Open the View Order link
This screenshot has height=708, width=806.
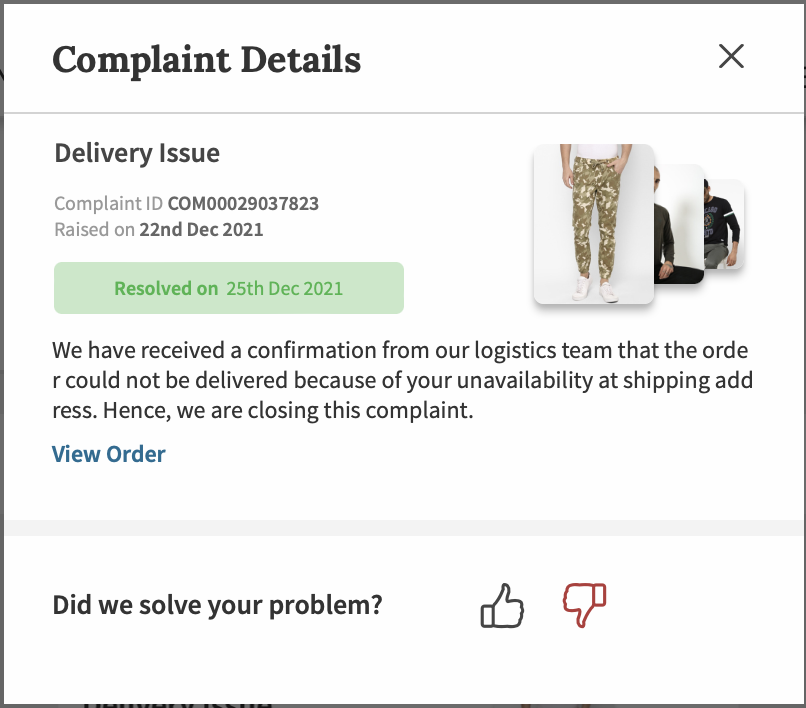tap(109, 454)
